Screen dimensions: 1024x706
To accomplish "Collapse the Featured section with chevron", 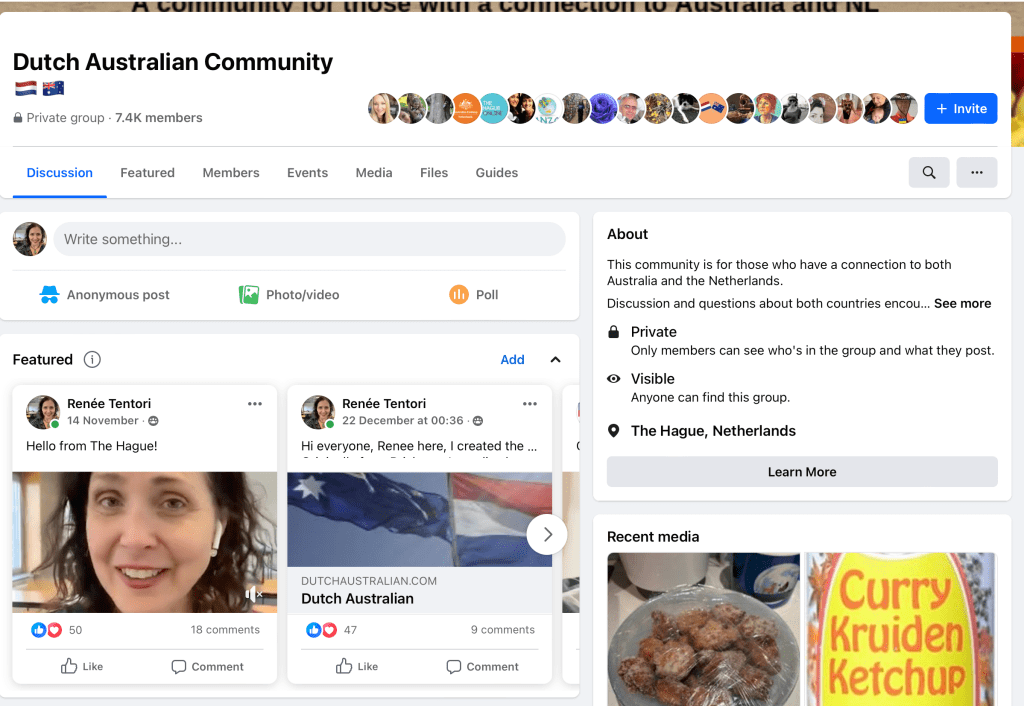I will [x=556, y=360].
